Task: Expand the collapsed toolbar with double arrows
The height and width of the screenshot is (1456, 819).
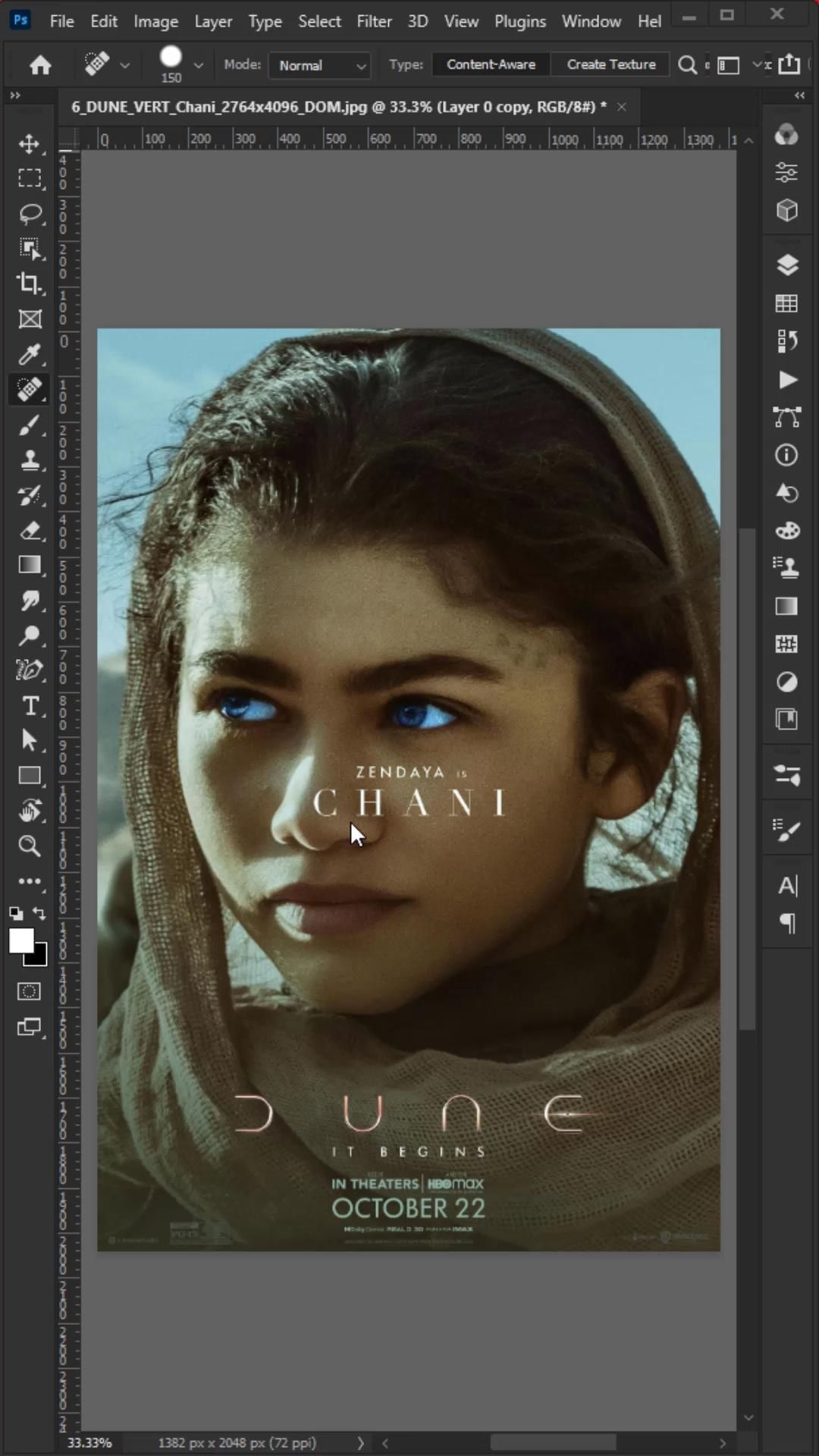Action: (14, 96)
